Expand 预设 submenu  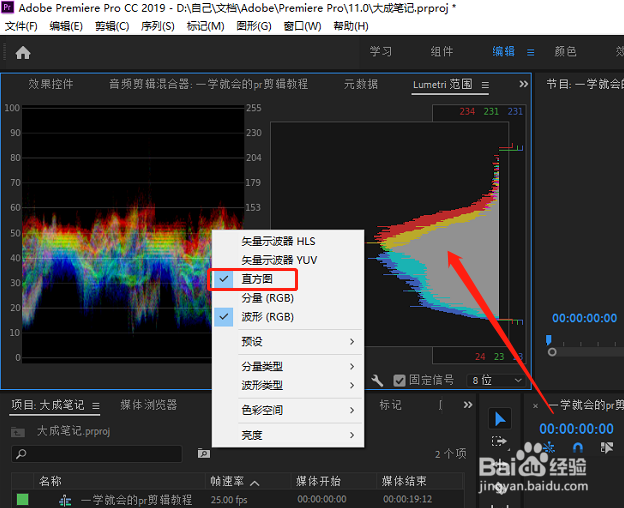pyautogui.click(x=288, y=342)
